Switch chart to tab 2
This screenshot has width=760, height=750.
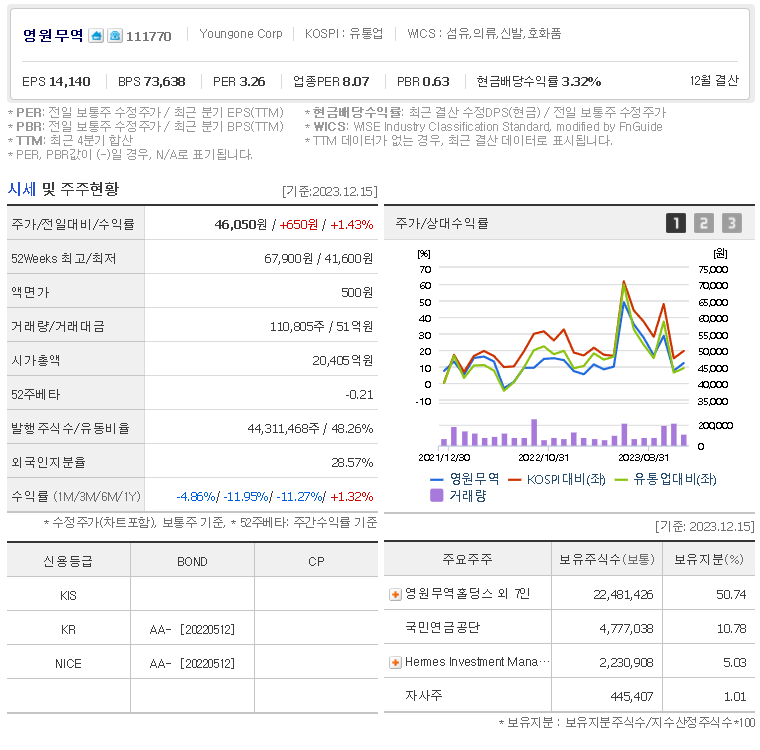click(704, 223)
